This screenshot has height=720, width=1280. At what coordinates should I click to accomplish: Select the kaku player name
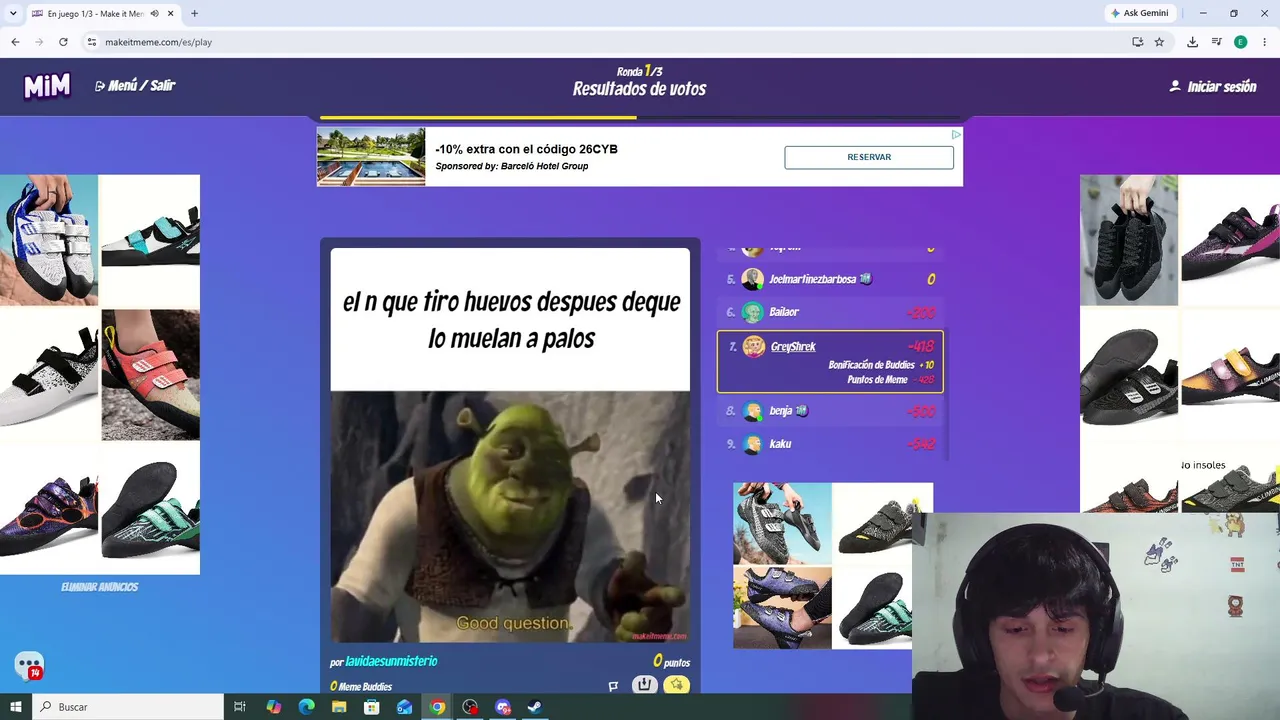(x=780, y=444)
